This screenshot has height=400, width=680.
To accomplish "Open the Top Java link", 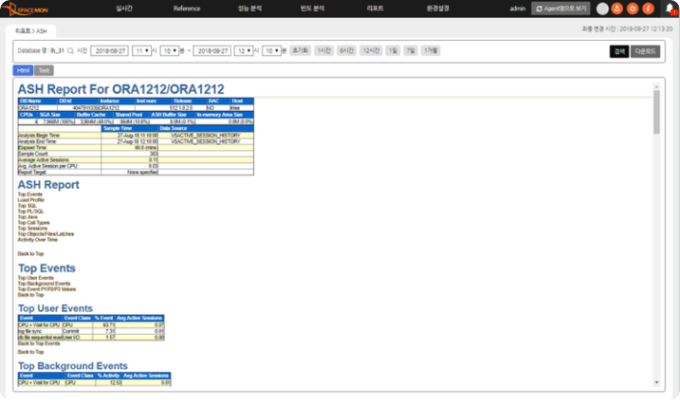I will tap(27, 217).
